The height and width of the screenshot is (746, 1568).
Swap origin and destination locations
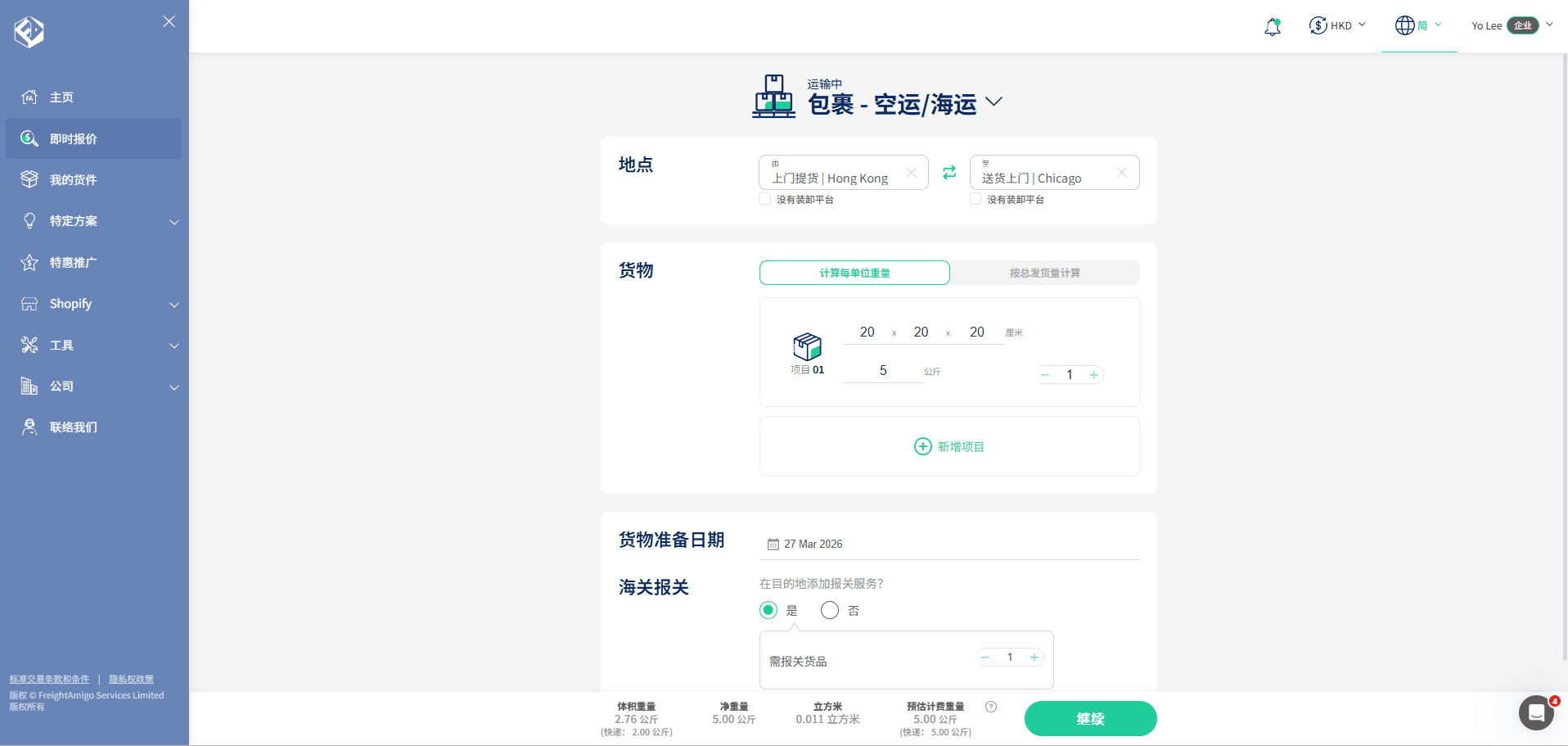(949, 173)
